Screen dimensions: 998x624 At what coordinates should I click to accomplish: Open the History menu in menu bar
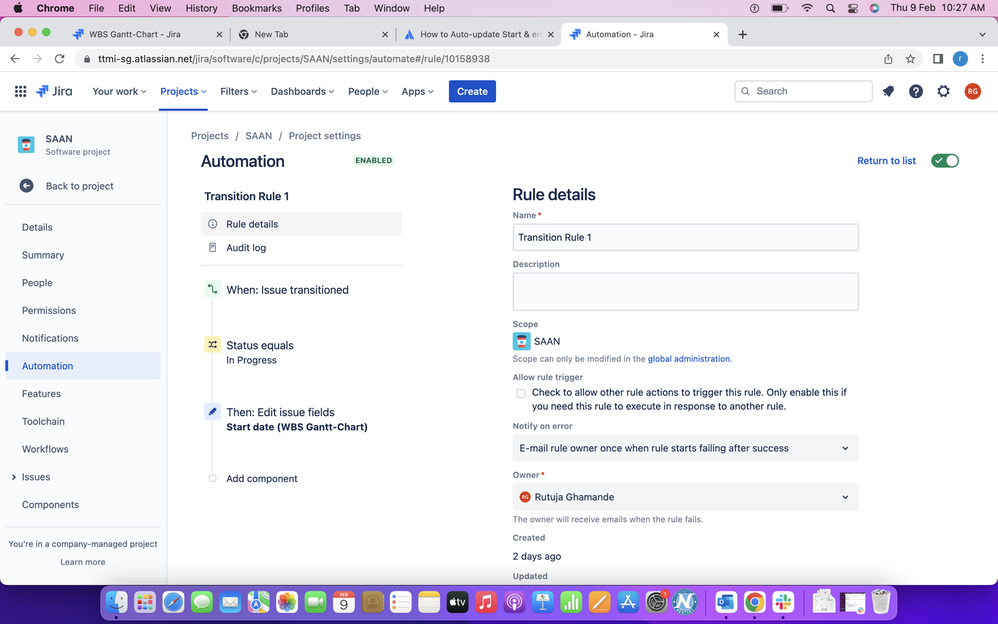click(201, 8)
